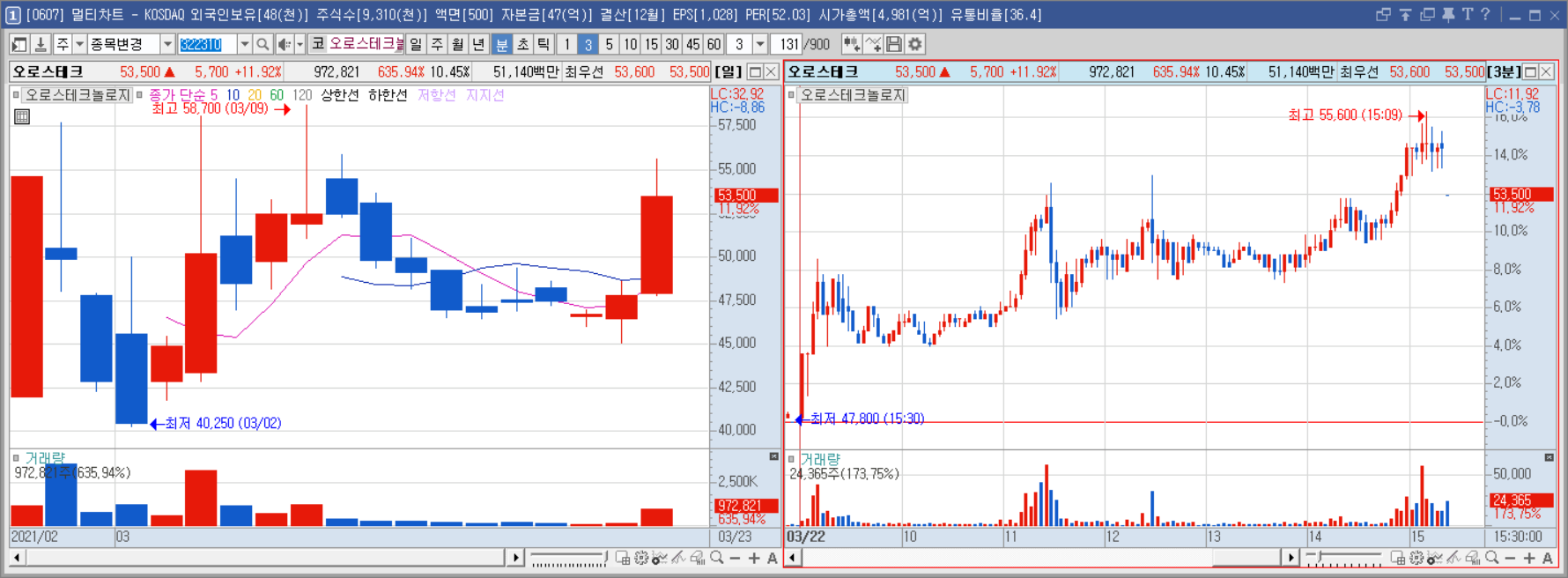
Task: Collapse the 3-minute chart volume panel
Action: coord(1549,457)
